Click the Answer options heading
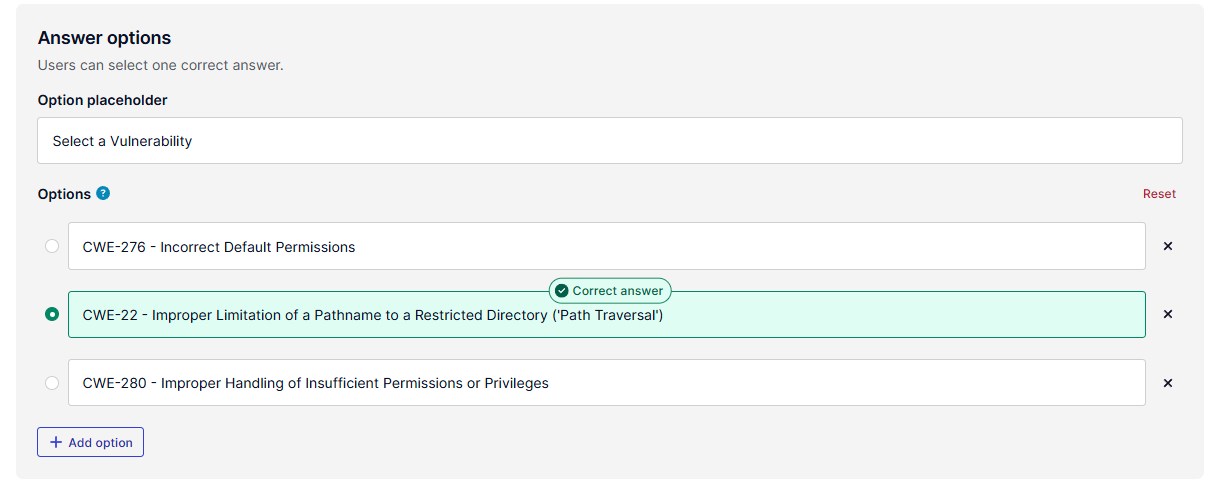 (x=104, y=38)
